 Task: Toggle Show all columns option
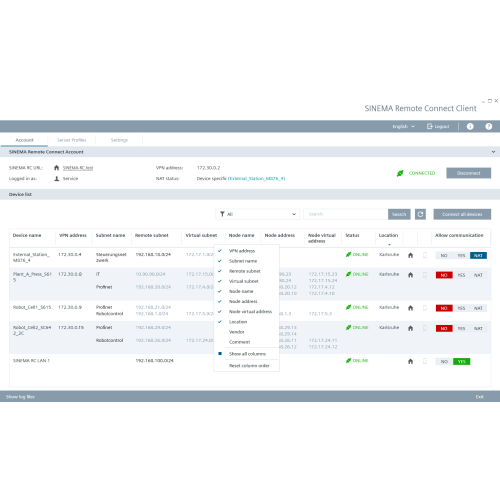point(246,354)
